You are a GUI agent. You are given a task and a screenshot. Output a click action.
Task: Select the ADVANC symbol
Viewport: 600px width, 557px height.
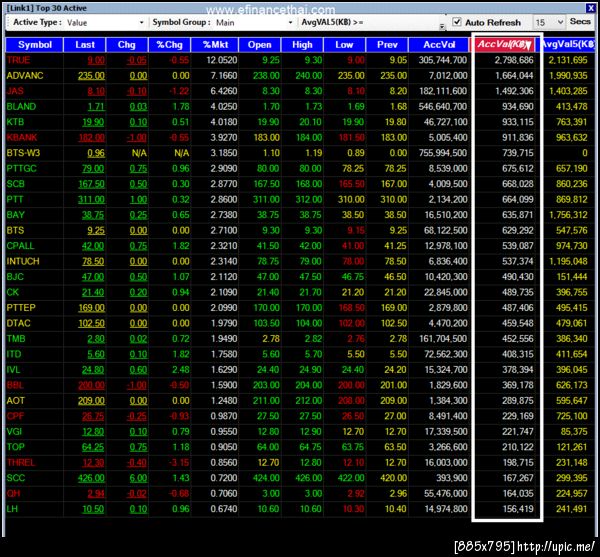point(25,75)
